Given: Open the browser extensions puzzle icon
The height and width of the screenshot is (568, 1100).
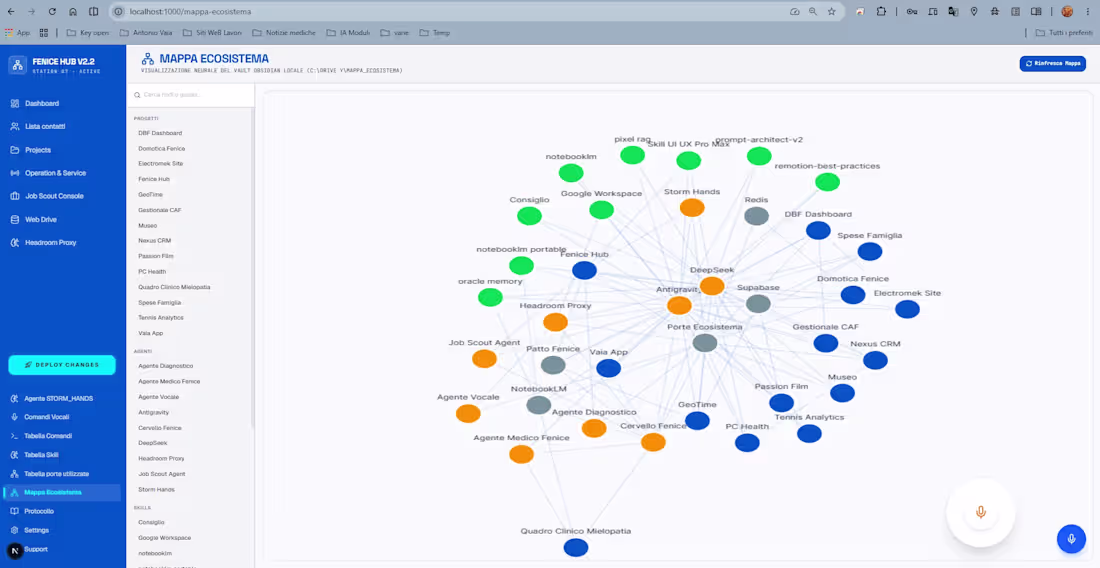Looking at the screenshot, I should 881,11.
